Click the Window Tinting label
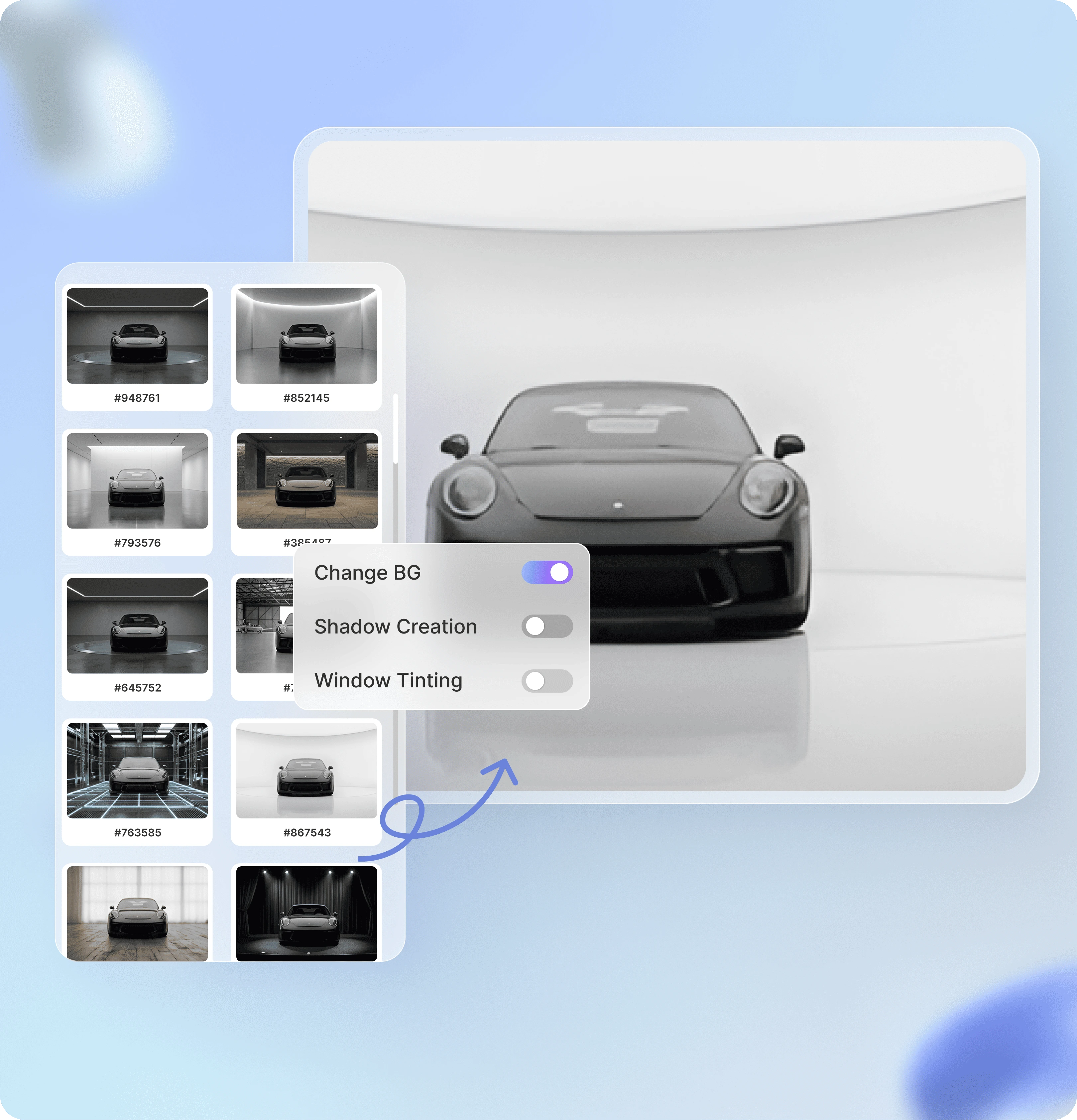This screenshot has width=1077, height=1120. (388, 680)
